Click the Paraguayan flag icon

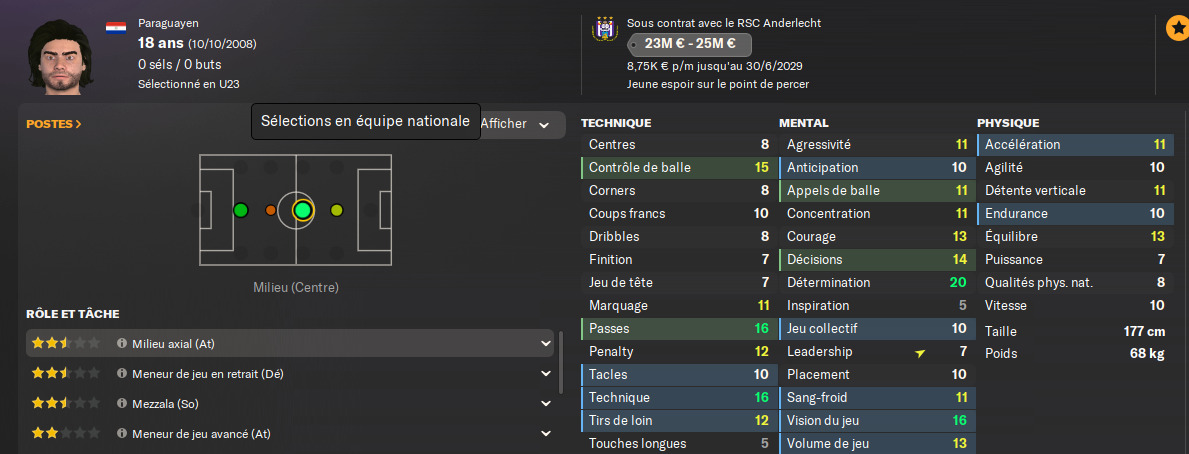tap(116, 25)
